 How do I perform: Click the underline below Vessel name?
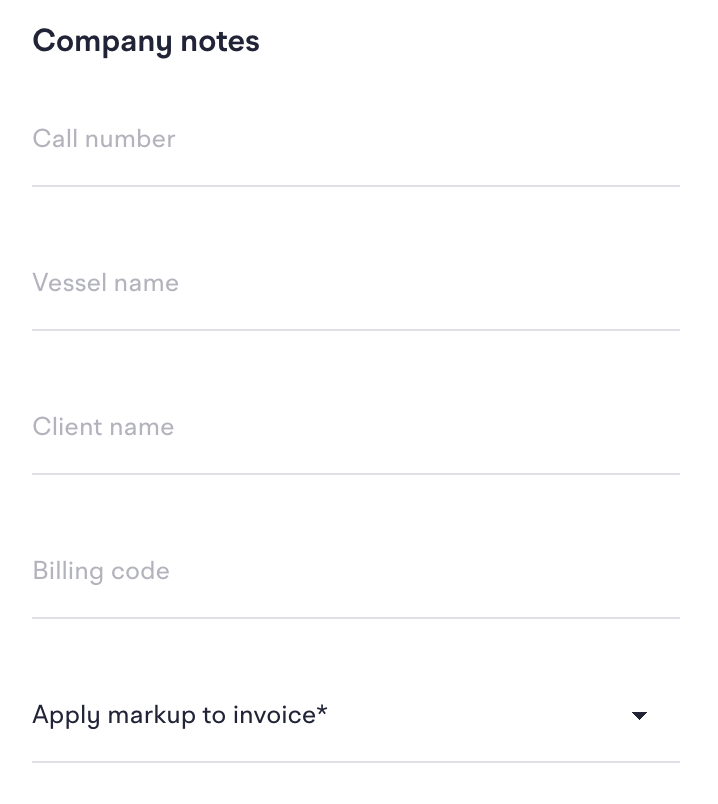[356, 330]
